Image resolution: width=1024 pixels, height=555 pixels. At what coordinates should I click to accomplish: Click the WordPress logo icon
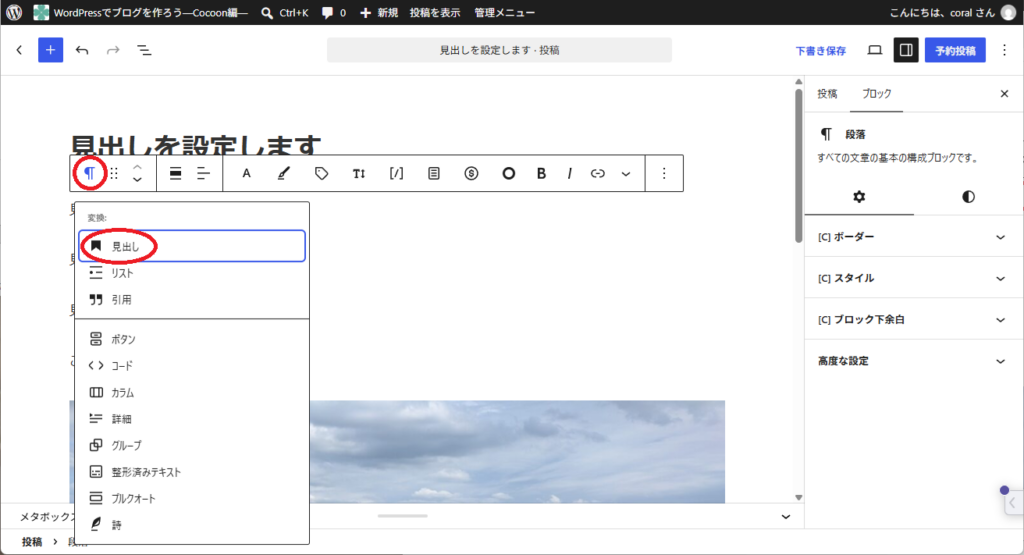click(14, 12)
